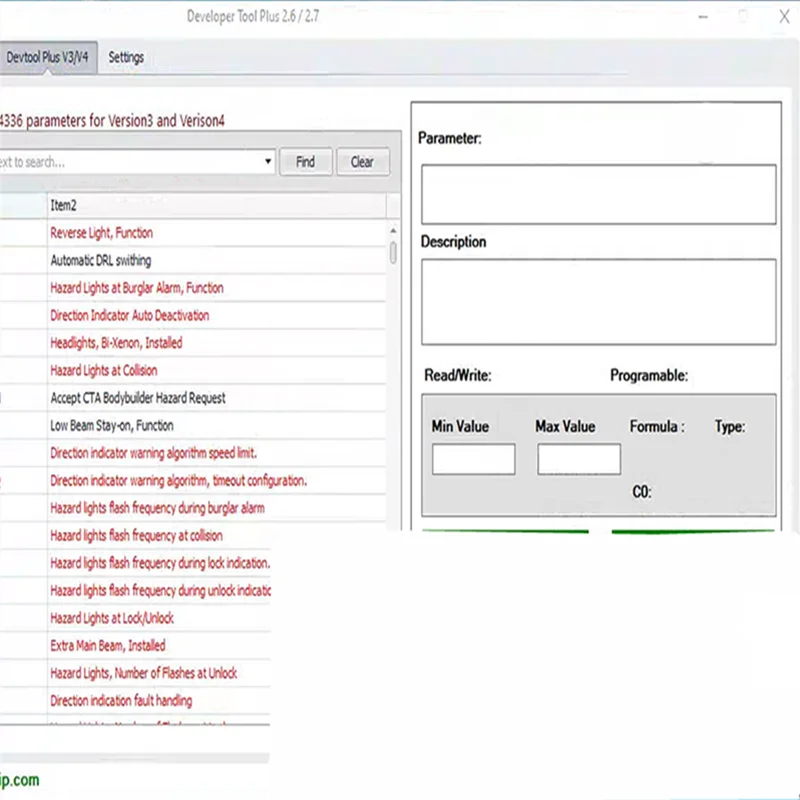
Task: Expand the search text dropdown arrow
Action: tap(267, 162)
